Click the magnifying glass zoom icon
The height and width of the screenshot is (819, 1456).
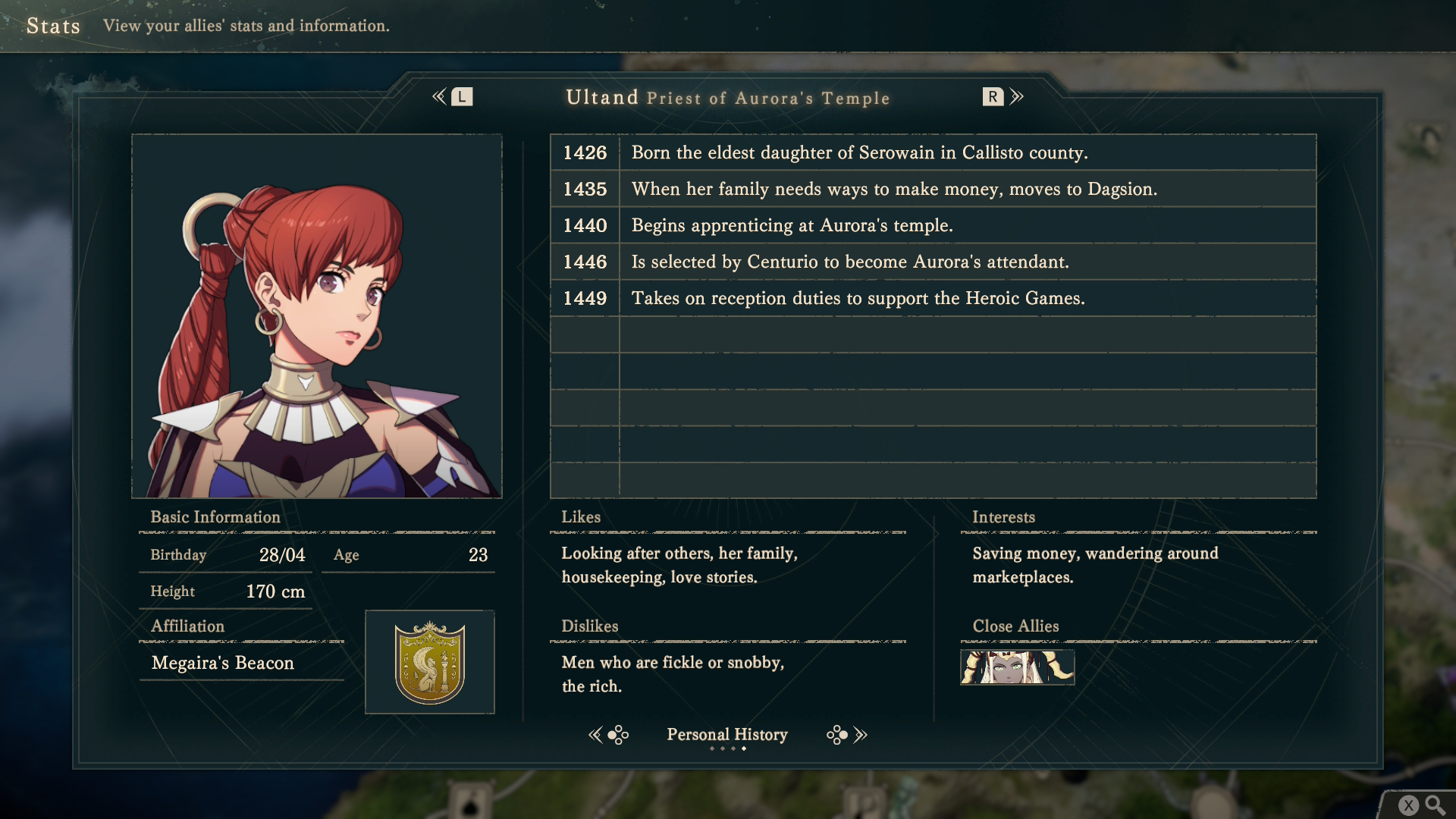pos(1435,805)
